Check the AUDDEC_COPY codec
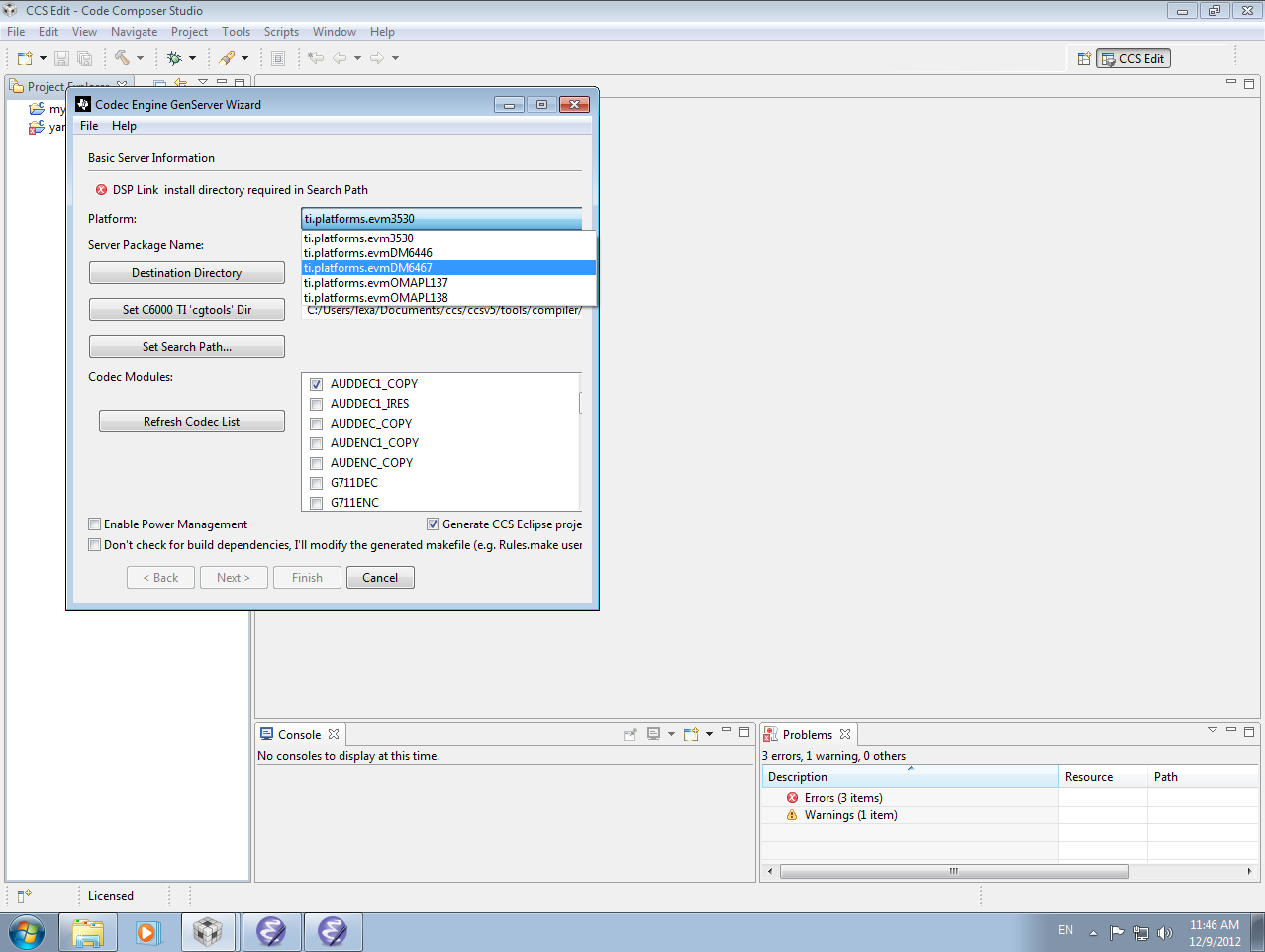The width and height of the screenshot is (1265, 952). (x=316, y=424)
